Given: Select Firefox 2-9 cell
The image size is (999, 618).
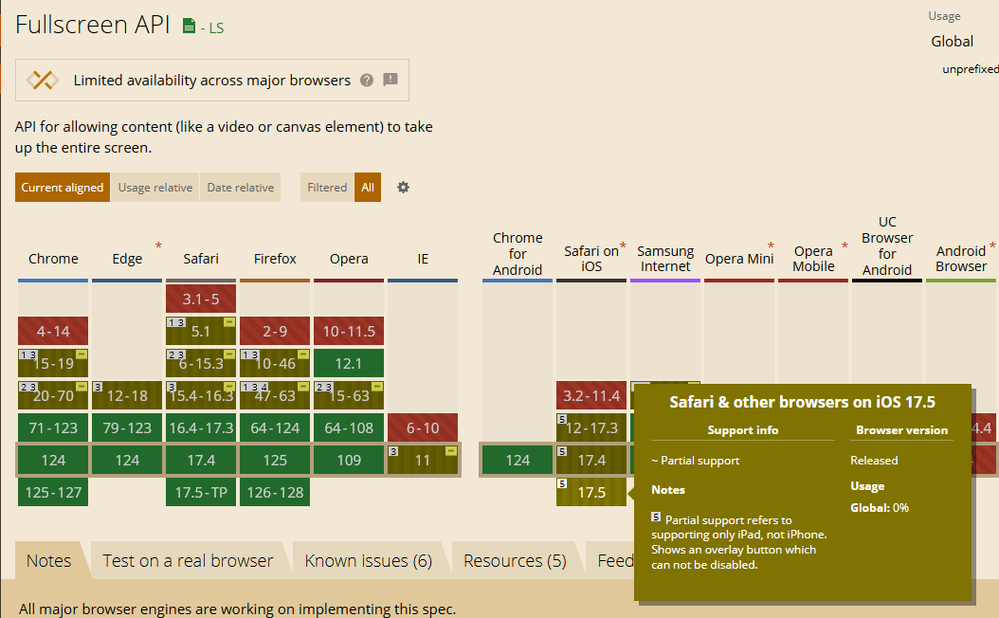Looking at the screenshot, I should [275, 331].
